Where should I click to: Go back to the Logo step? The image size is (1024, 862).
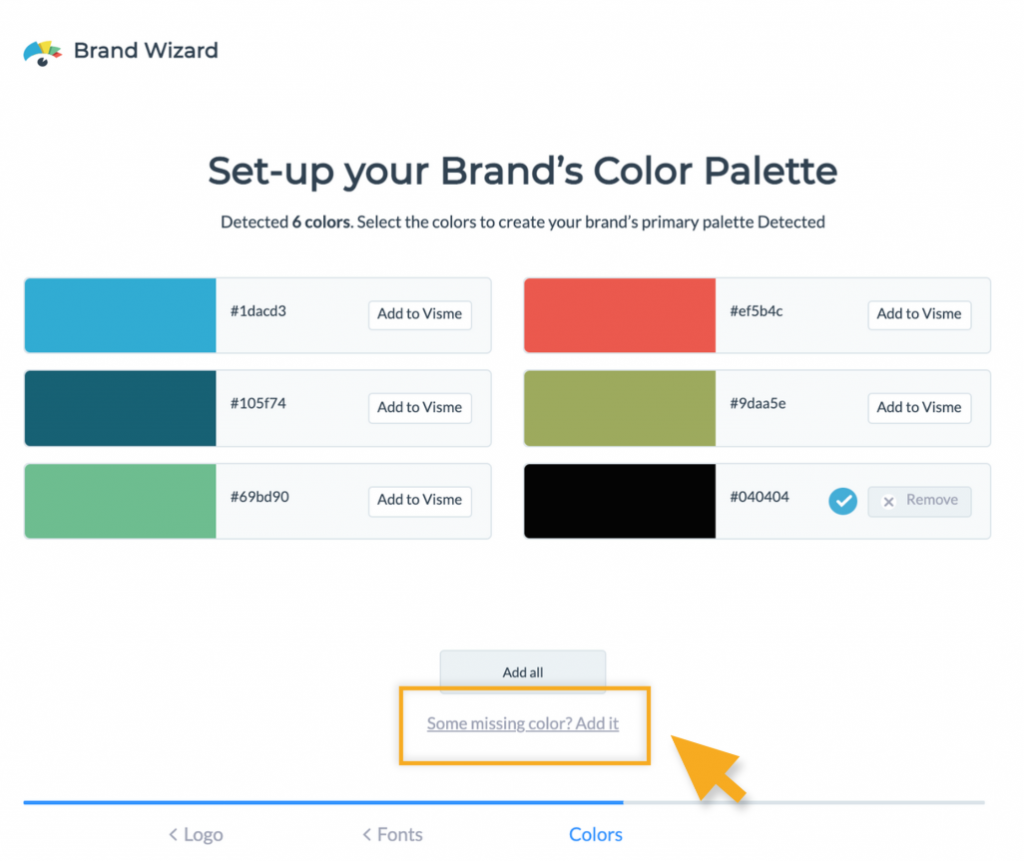coord(195,834)
